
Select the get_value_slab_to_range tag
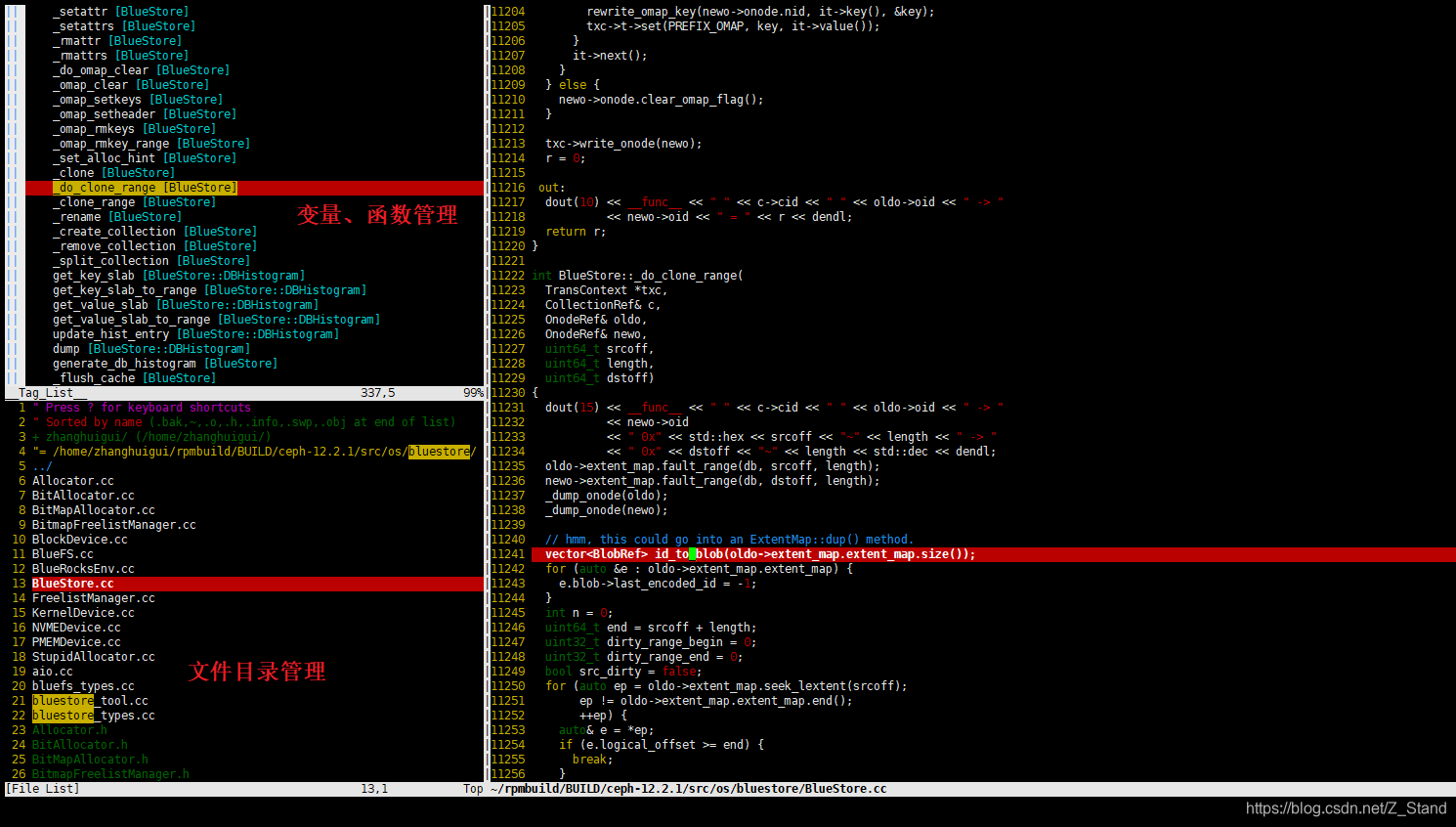tap(216, 320)
